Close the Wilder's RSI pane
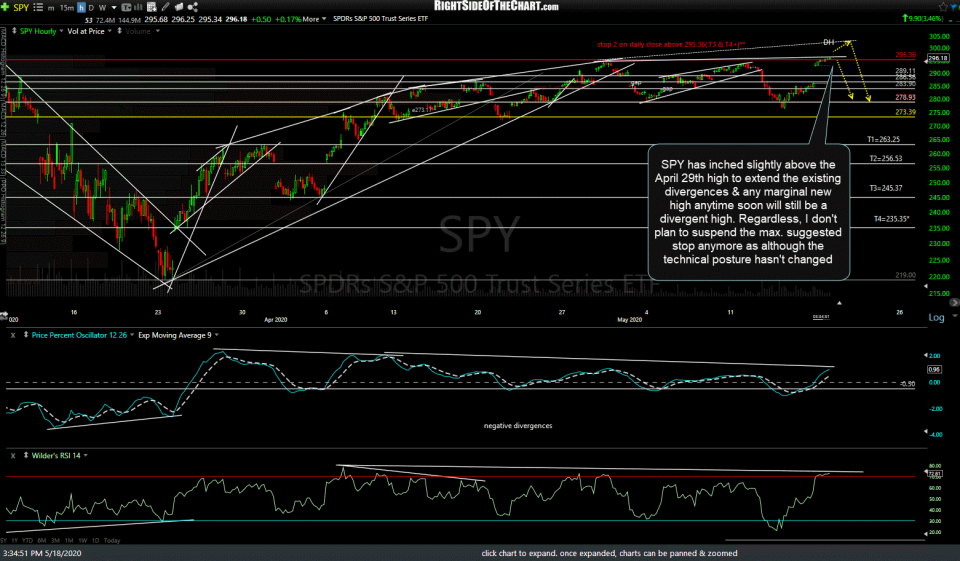Screen dimensions: 960x561 click(x=13, y=456)
